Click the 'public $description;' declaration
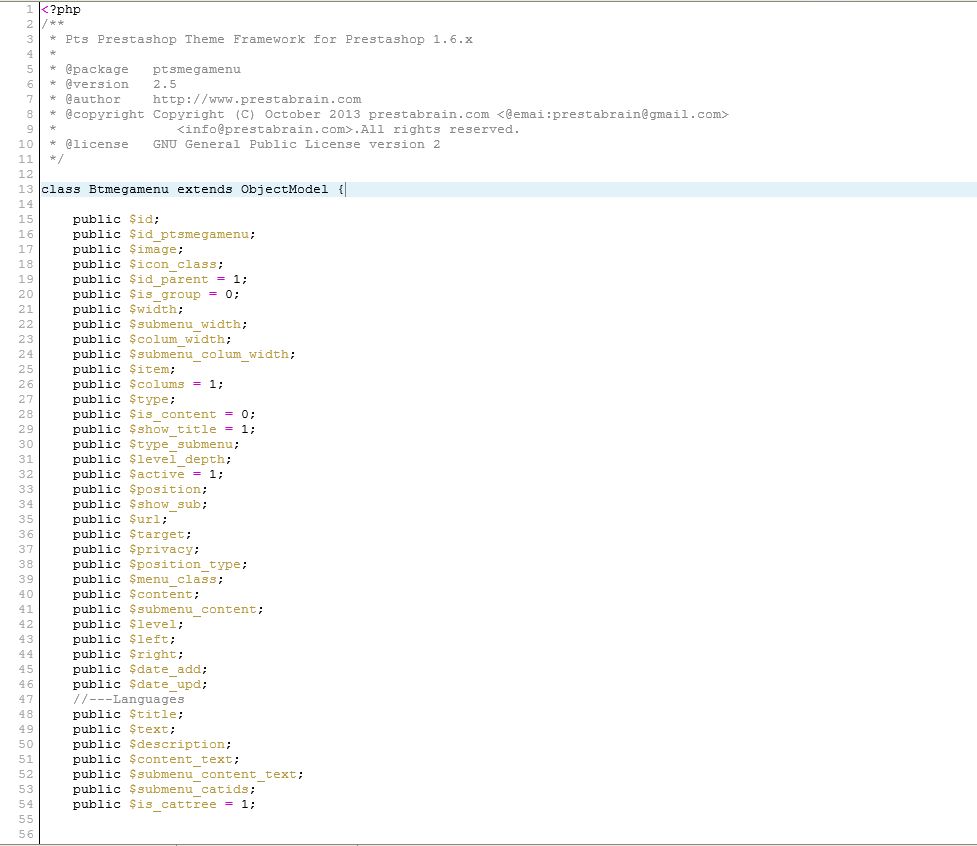The height and width of the screenshot is (846, 977). (152, 744)
